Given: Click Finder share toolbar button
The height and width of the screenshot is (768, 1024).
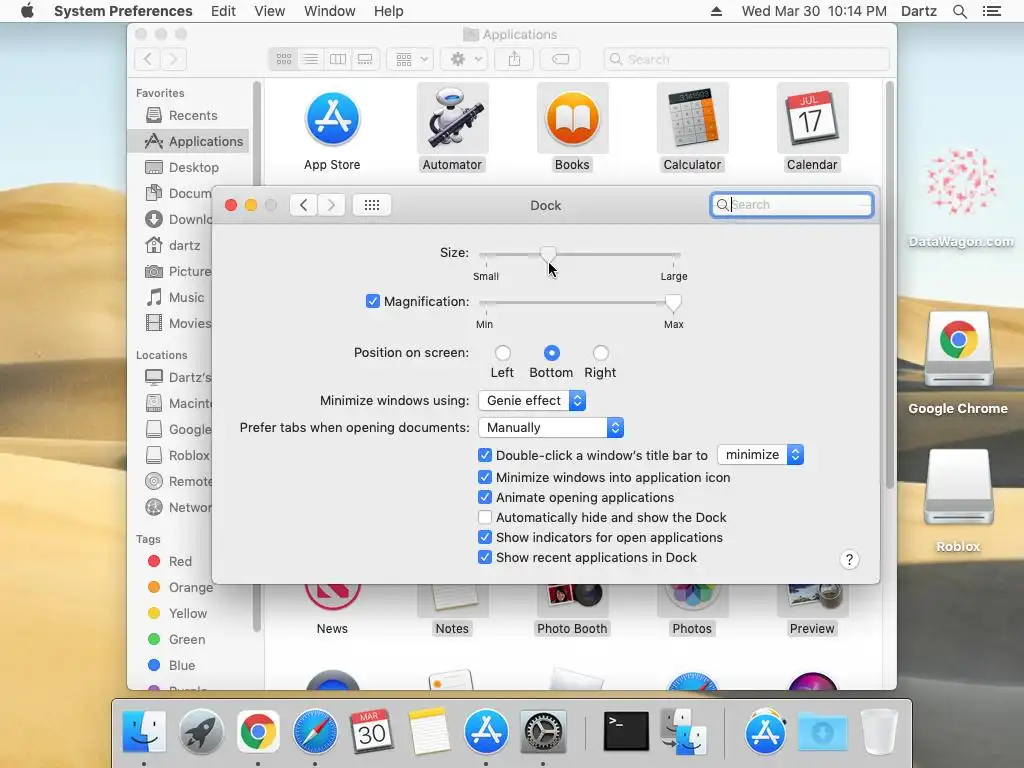Looking at the screenshot, I should point(515,59).
